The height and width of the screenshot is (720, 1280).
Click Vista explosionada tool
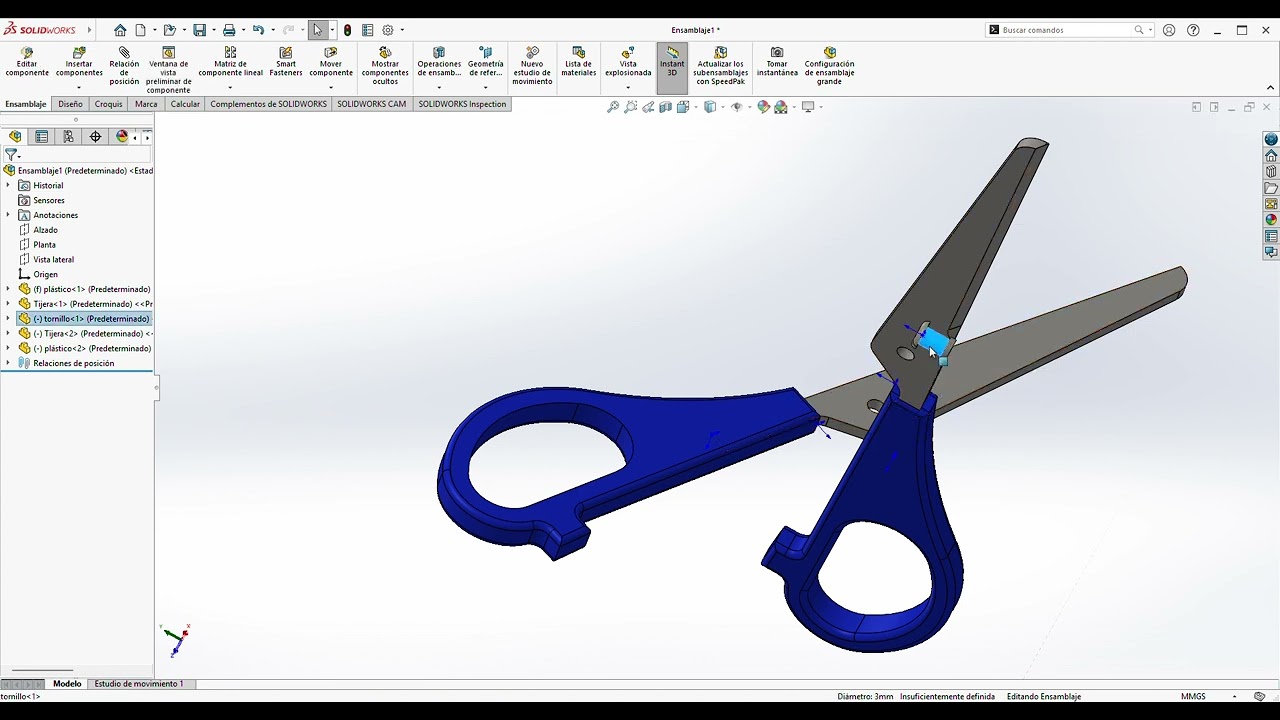(x=628, y=62)
